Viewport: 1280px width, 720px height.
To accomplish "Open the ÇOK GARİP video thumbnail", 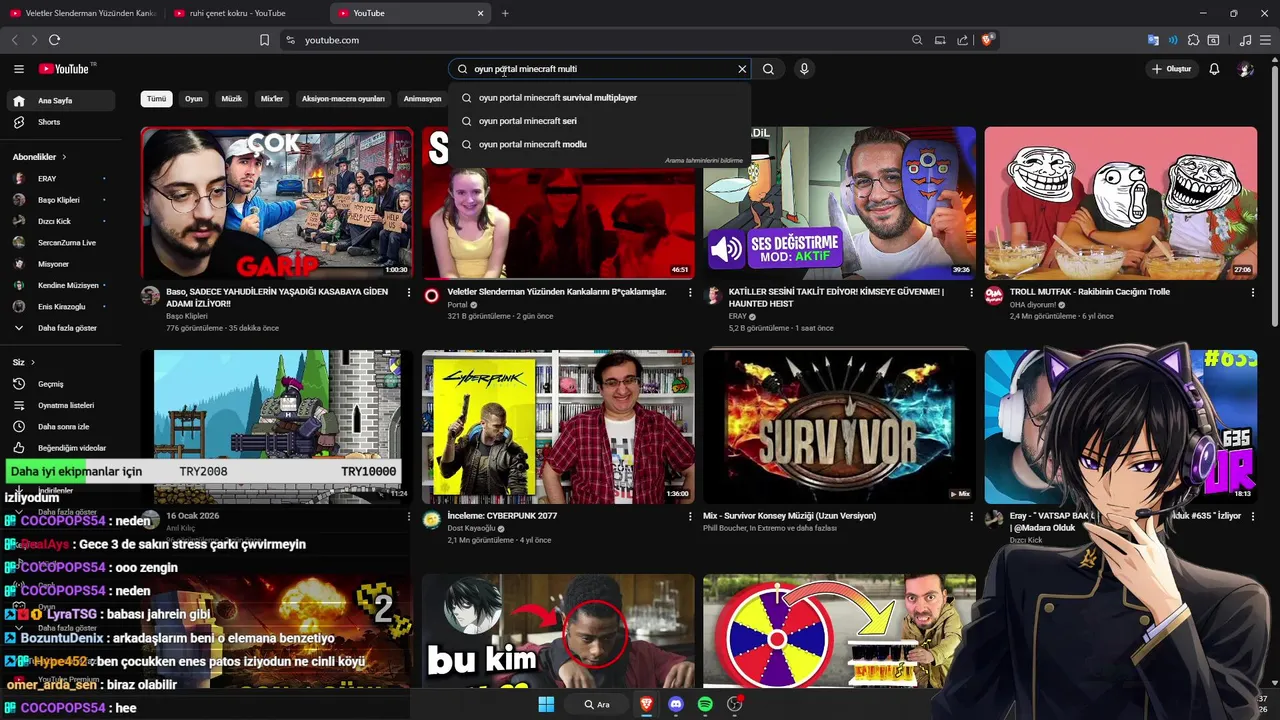I will pyautogui.click(x=277, y=203).
